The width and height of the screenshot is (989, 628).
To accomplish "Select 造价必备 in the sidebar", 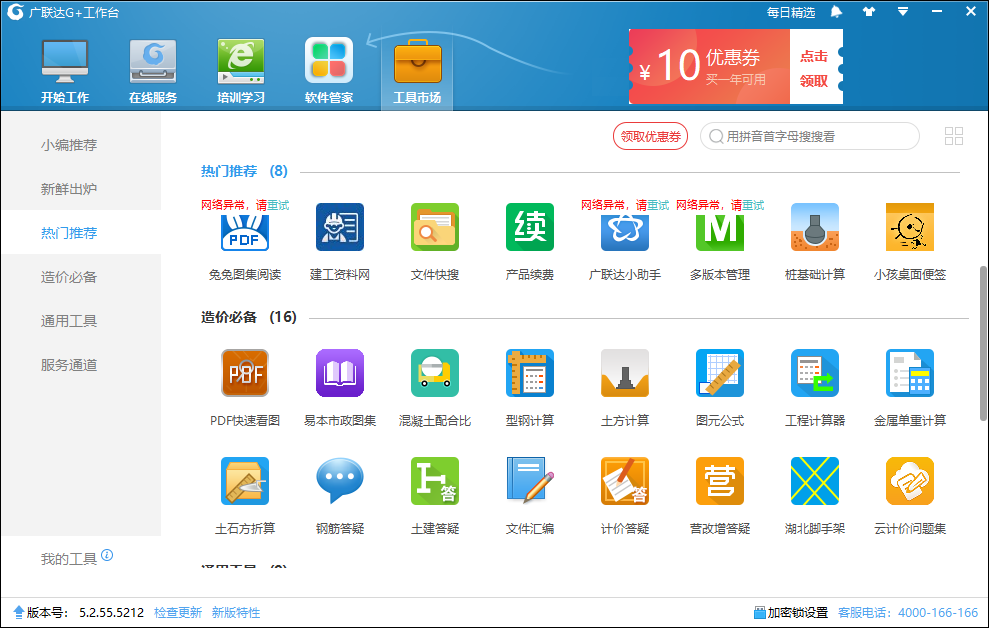I will [69, 277].
